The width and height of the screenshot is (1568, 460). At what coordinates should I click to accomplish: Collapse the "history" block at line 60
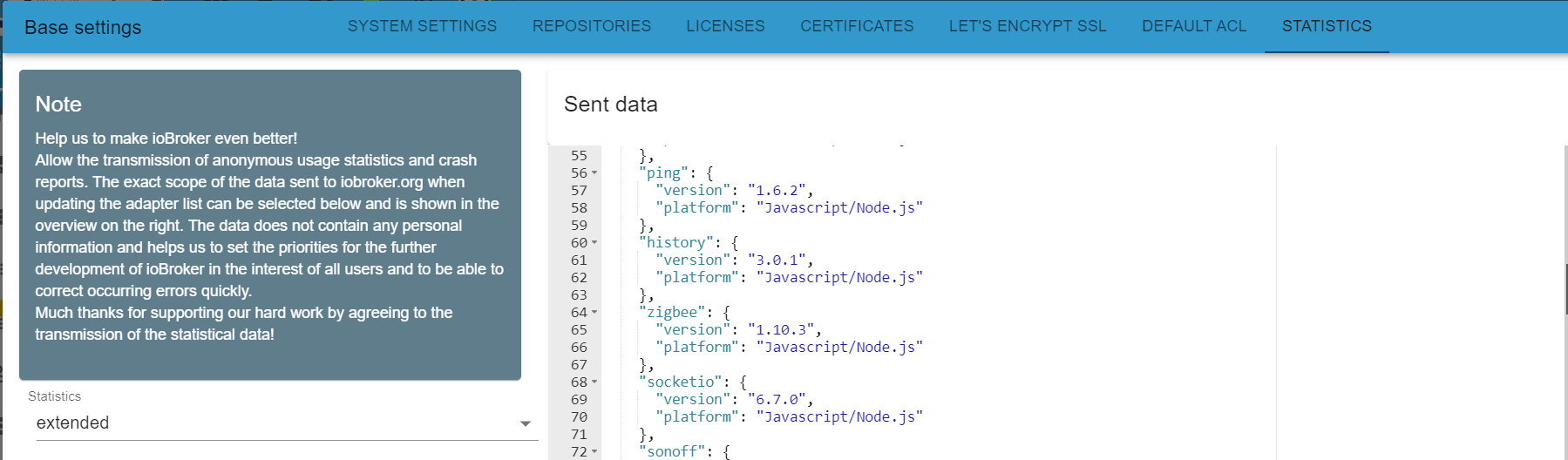point(594,243)
